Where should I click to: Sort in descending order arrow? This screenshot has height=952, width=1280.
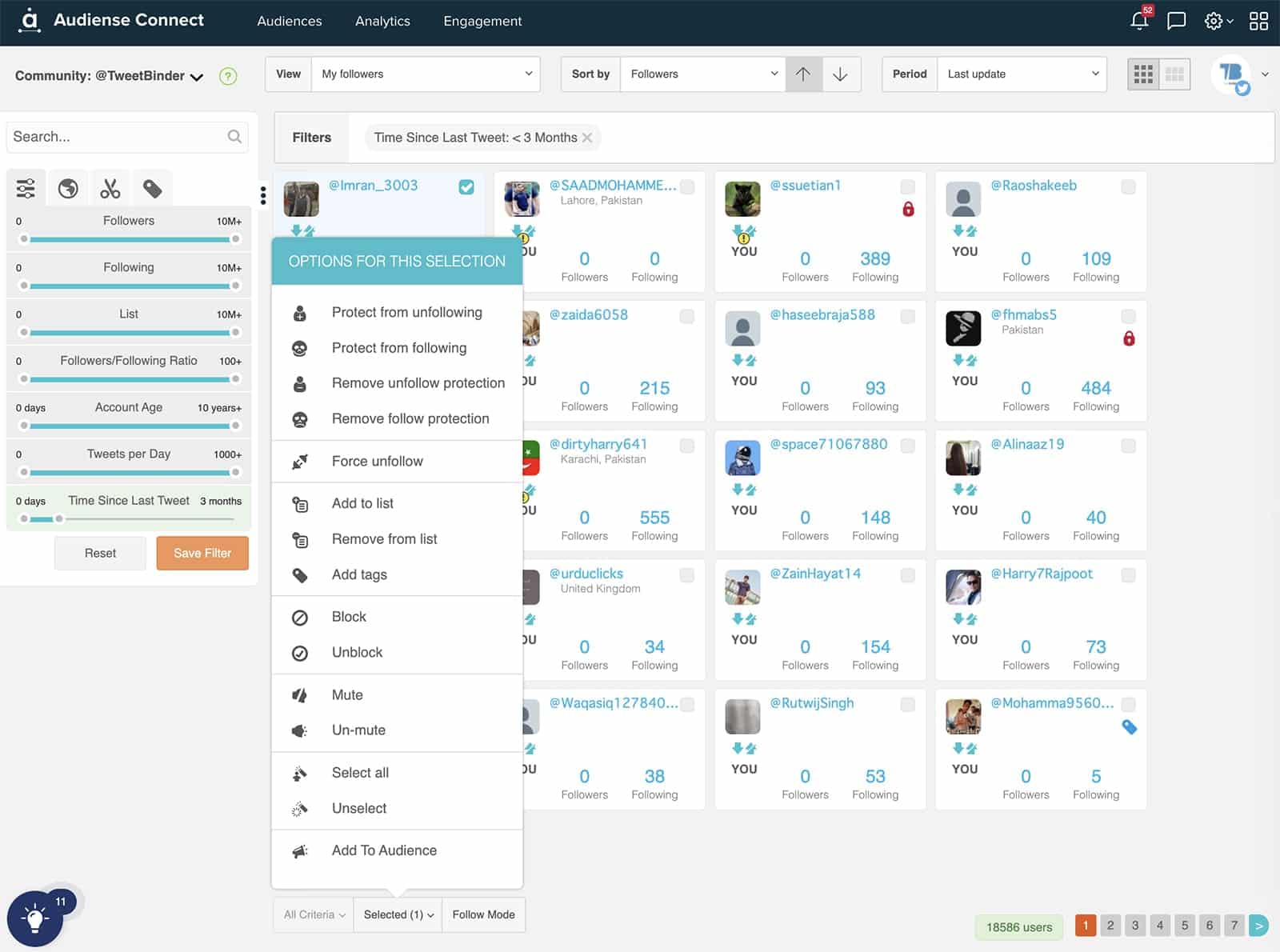(x=841, y=74)
